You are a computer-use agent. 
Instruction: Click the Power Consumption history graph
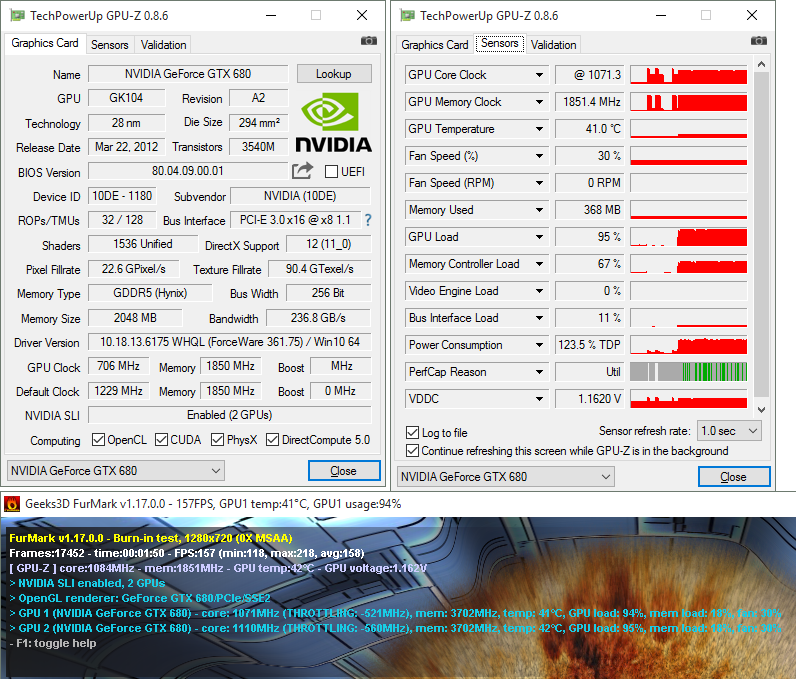[688, 345]
